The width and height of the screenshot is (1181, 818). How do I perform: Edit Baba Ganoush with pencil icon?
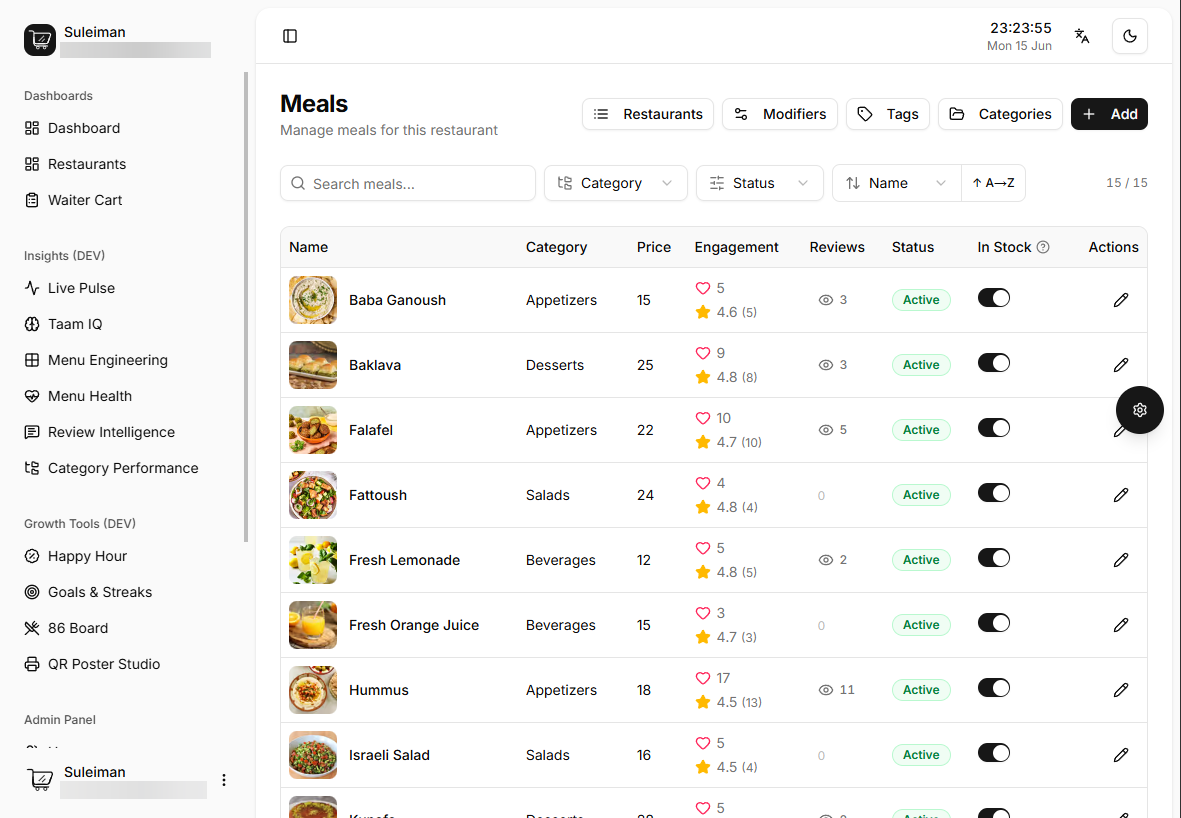pos(1121,300)
